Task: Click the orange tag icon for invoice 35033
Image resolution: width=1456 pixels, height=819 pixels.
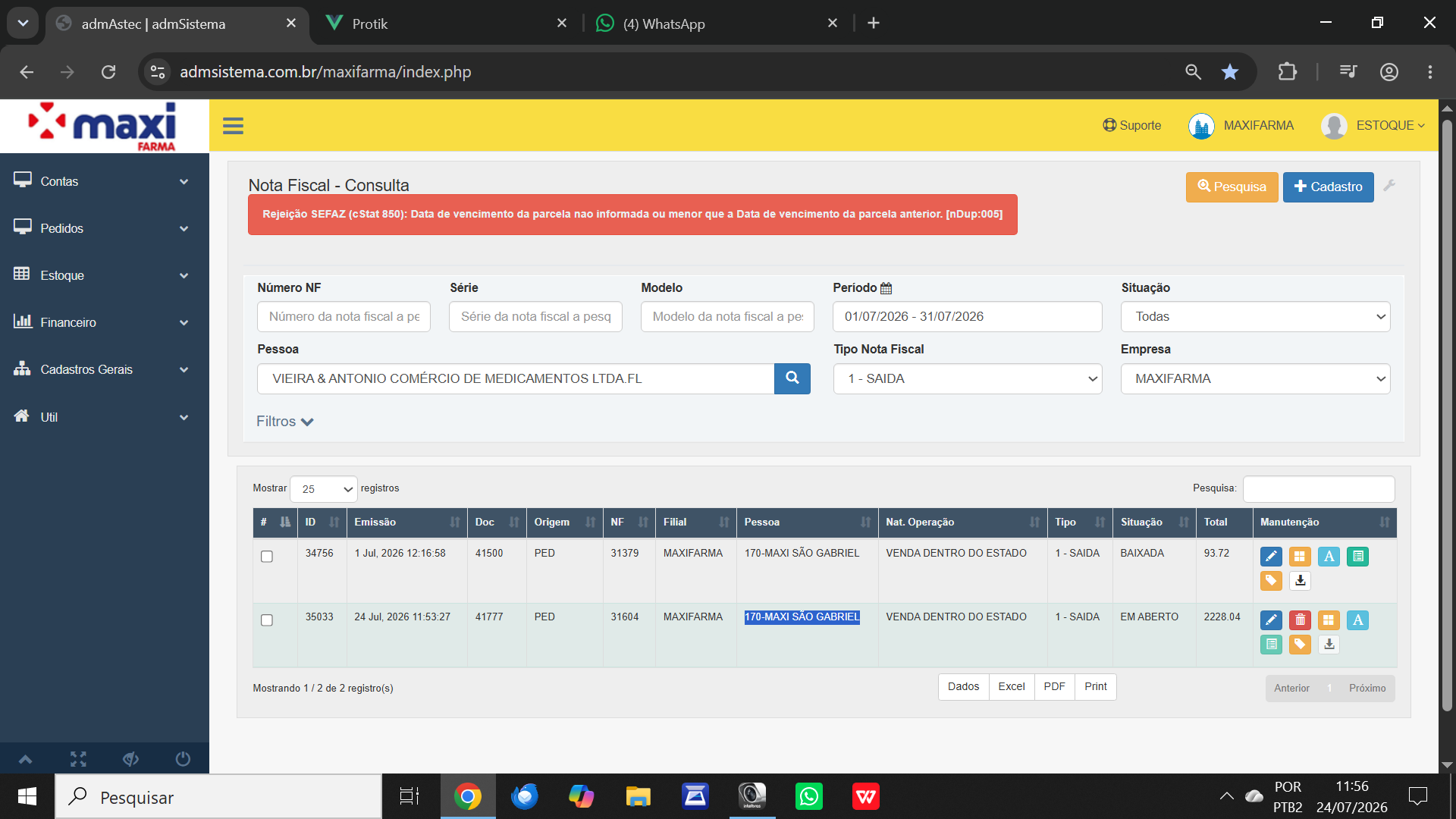Action: tap(1300, 645)
